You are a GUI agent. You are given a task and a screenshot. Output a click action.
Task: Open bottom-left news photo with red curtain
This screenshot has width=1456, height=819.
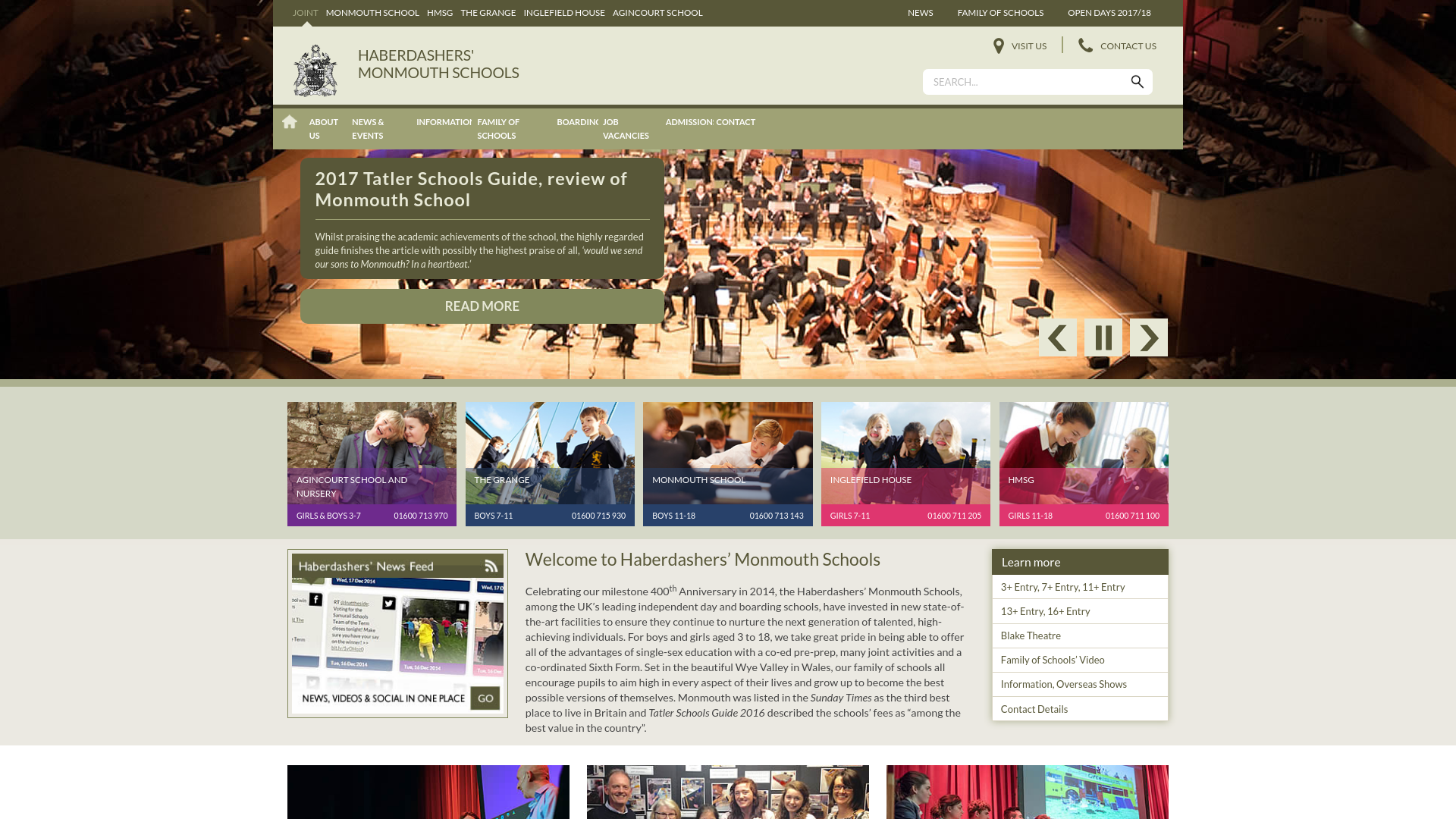[x=428, y=792]
